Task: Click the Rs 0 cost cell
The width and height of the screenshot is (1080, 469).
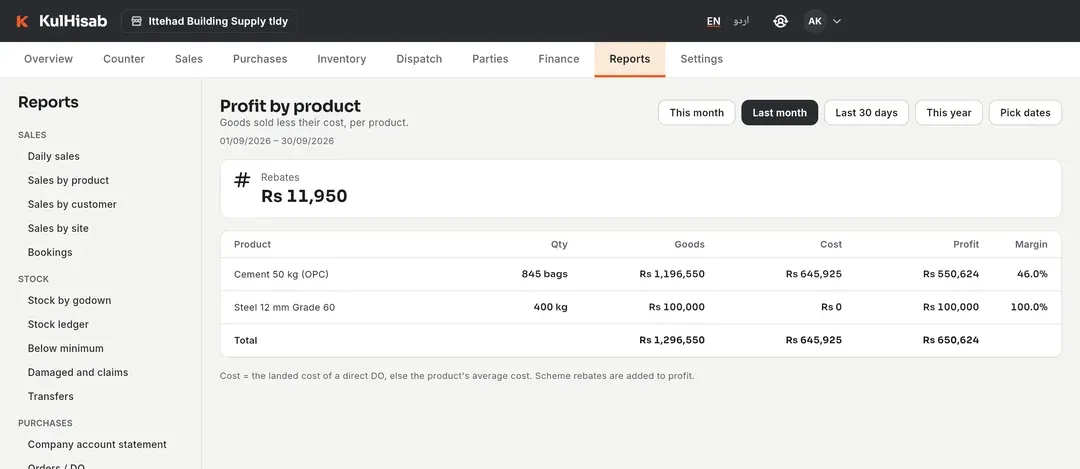Action: (x=831, y=307)
